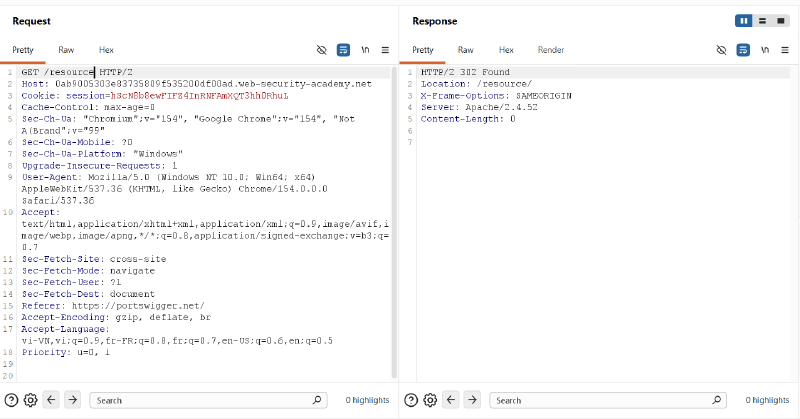Switch to Request Raw tab
The height and width of the screenshot is (419, 800).
point(66,50)
